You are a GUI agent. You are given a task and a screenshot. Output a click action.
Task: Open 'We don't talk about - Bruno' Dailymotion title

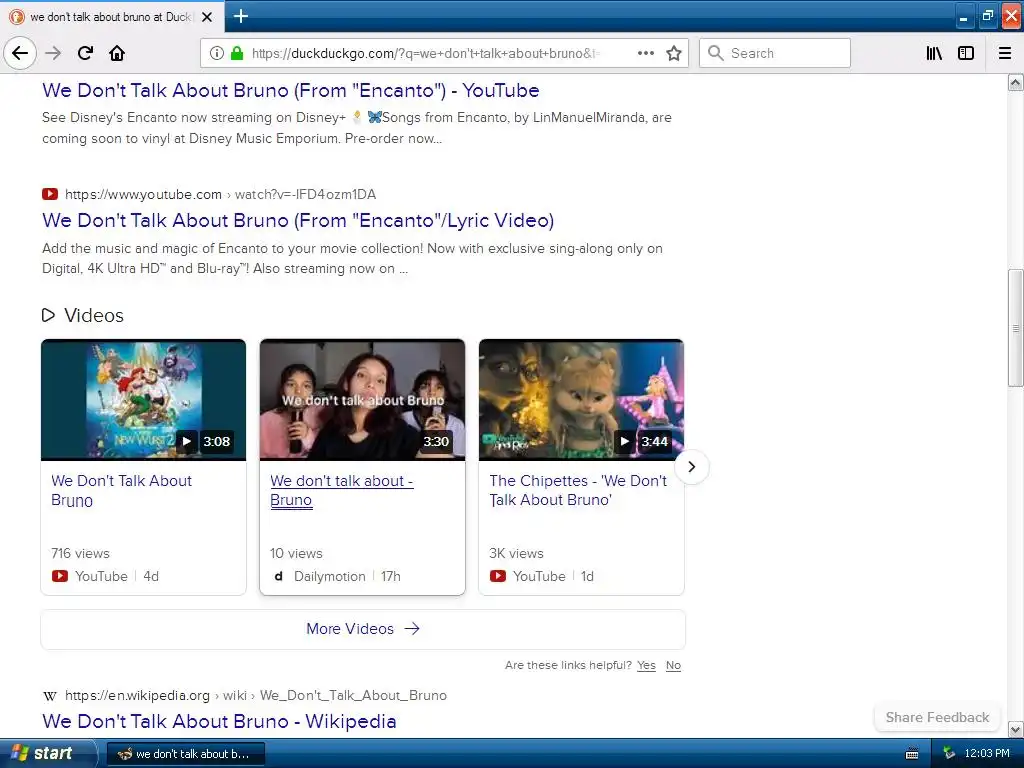[342, 490]
